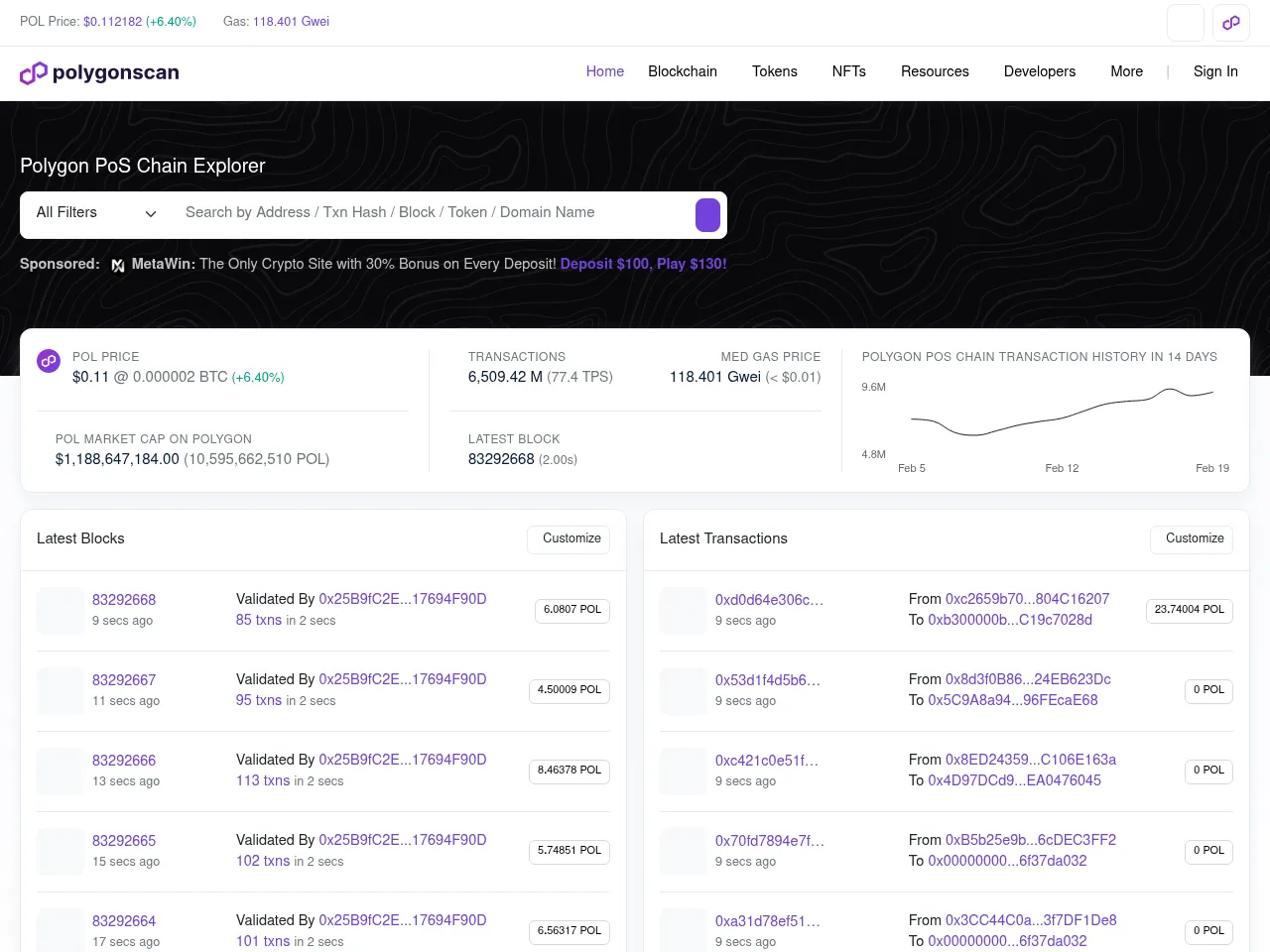Click transaction icon beside 0xd0d64e306c
Screen dimensions: 1270x952
(683, 610)
